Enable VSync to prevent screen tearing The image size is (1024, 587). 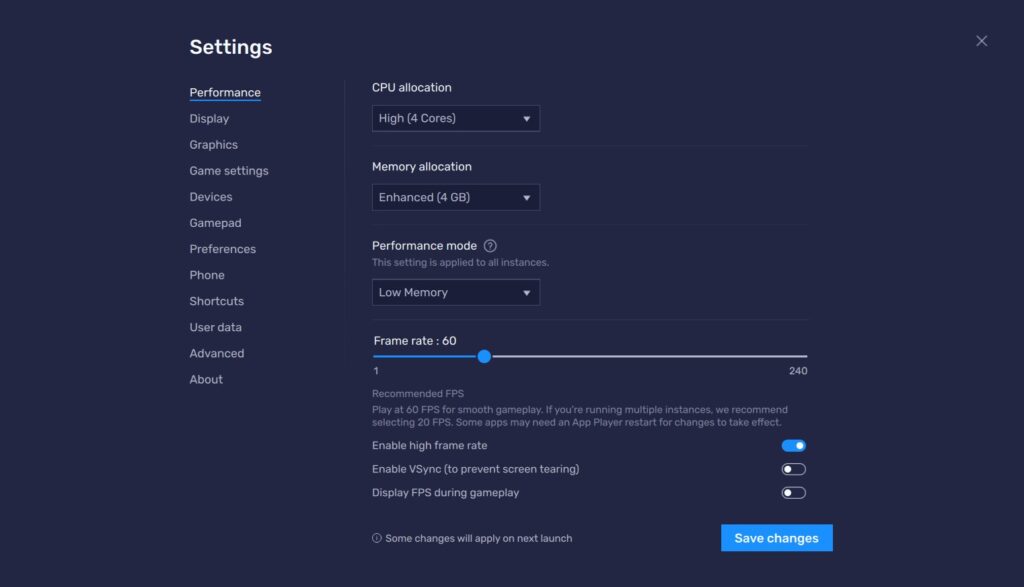(793, 469)
